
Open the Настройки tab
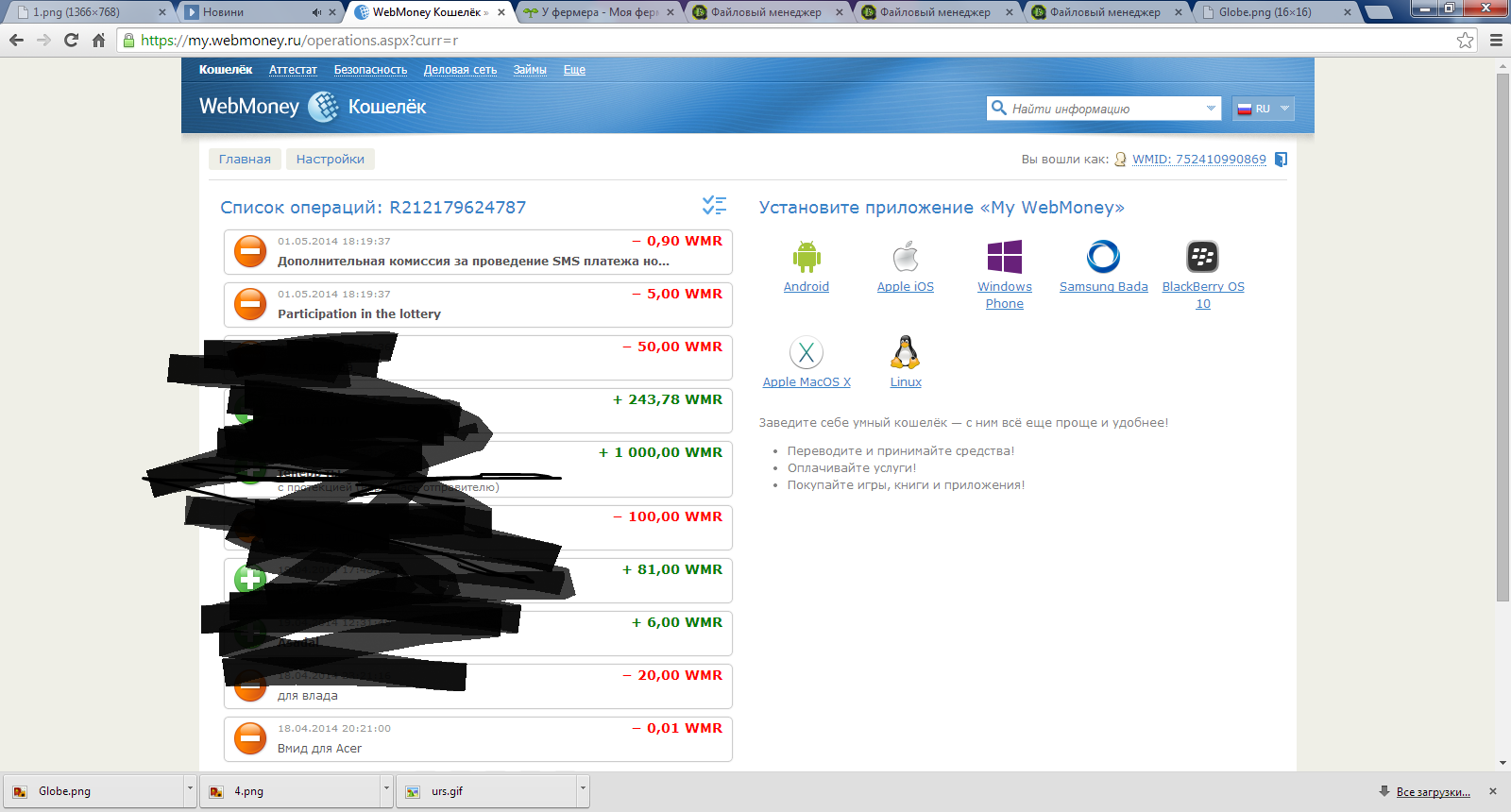click(330, 160)
